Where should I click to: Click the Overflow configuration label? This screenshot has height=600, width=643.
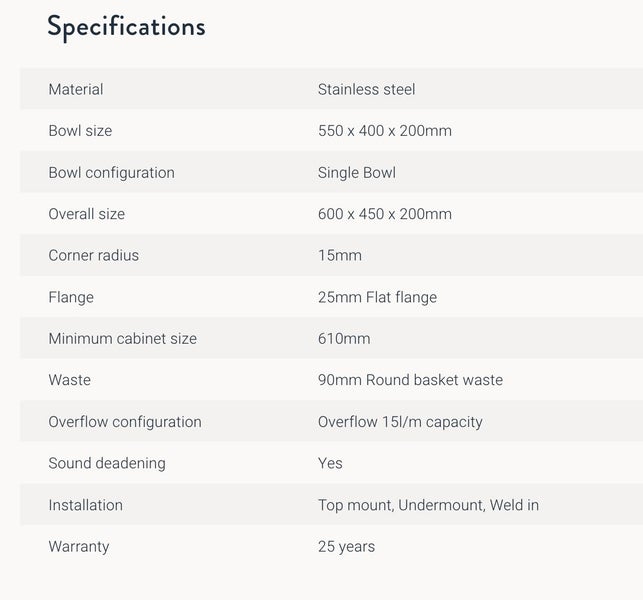[x=125, y=422]
